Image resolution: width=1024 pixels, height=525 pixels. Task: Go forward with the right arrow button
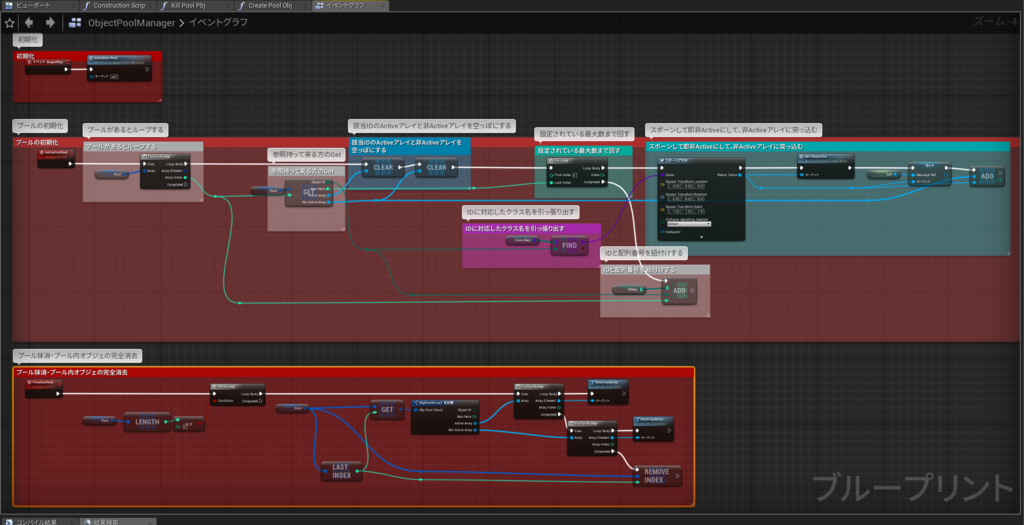pyautogui.click(x=50, y=23)
